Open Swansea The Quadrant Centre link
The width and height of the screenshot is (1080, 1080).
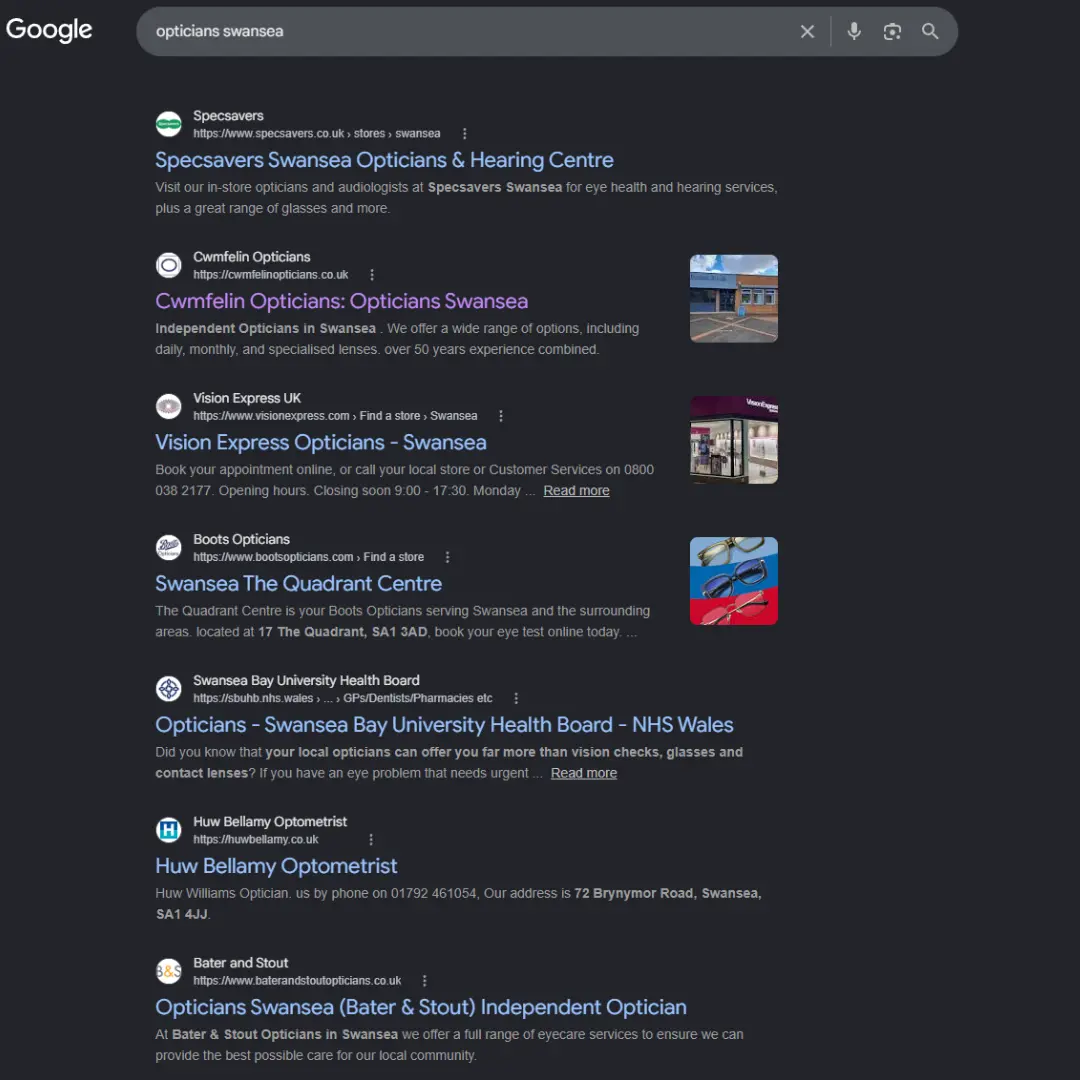[x=298, y=583]
